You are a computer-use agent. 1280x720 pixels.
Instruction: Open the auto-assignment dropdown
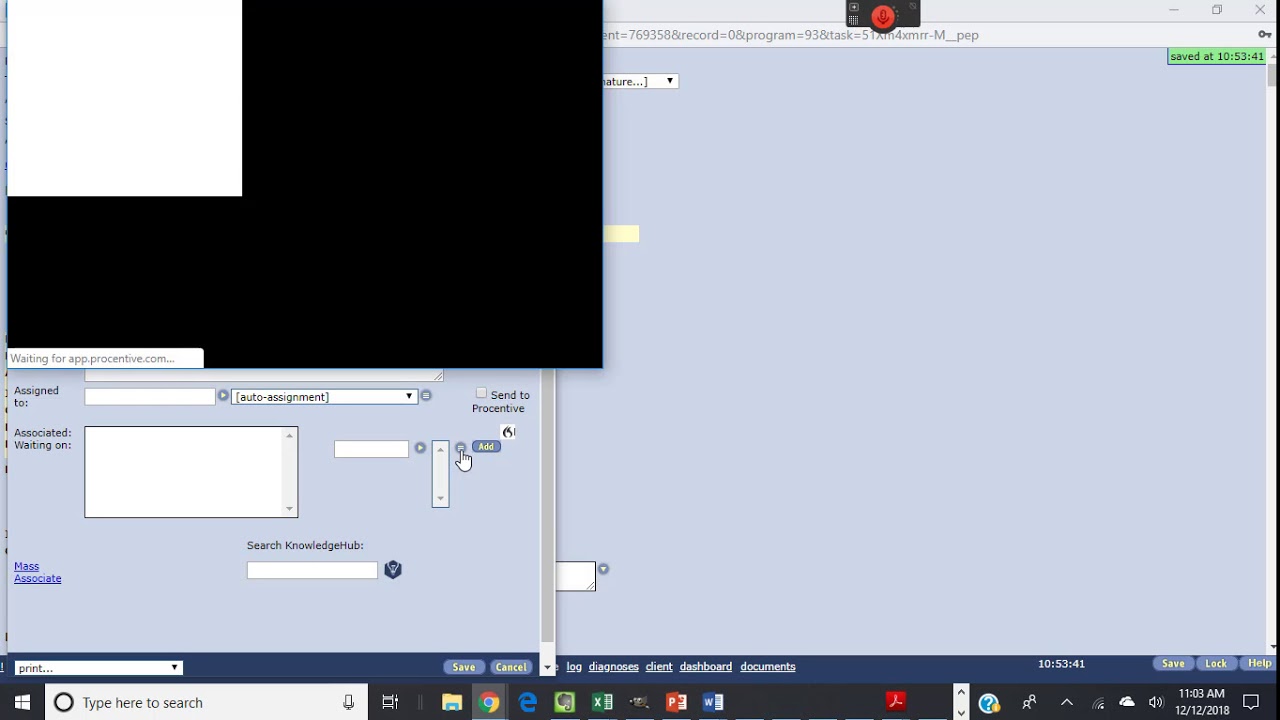323,397
